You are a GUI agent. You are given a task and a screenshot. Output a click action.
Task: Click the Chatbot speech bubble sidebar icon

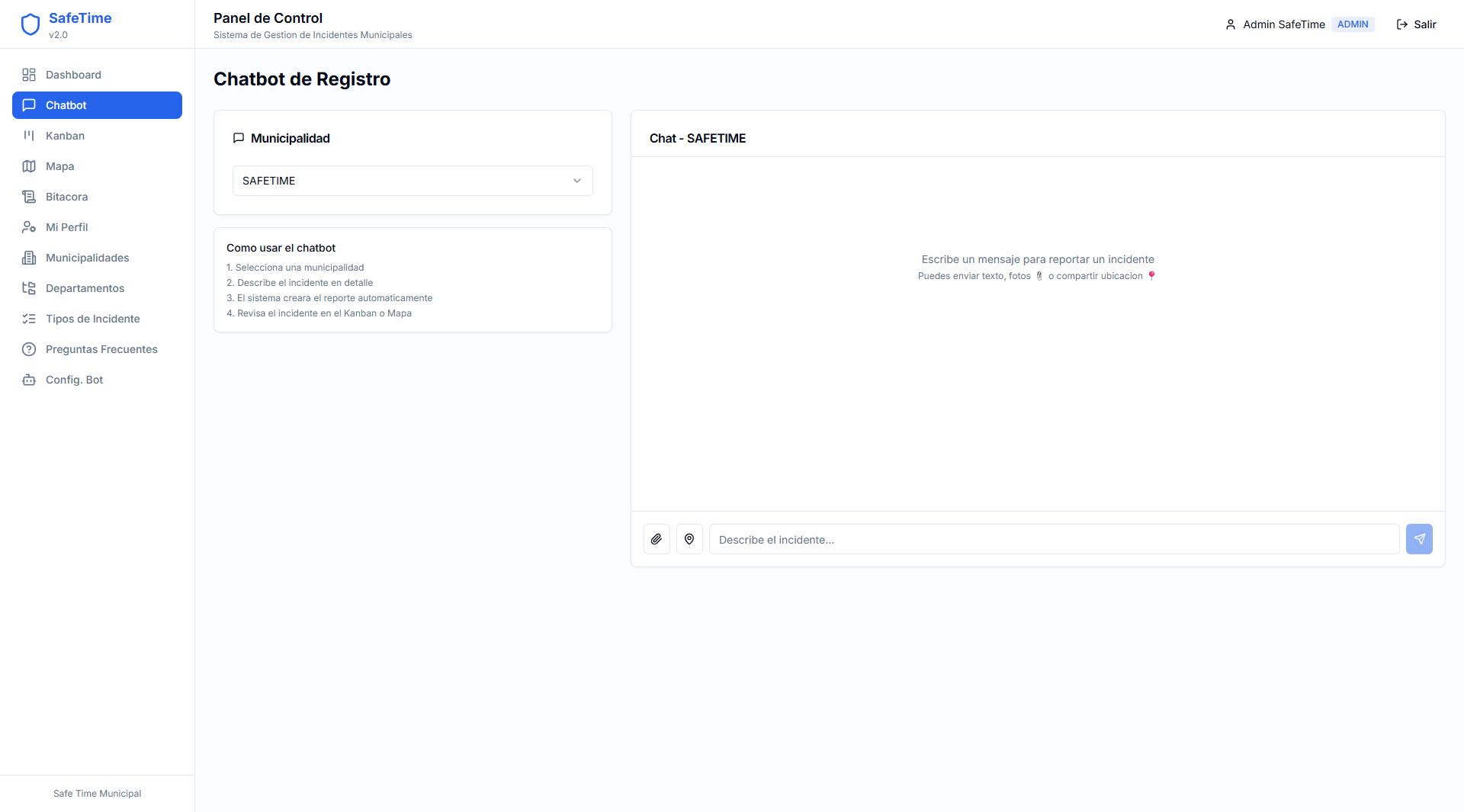pyautogui.click(x=29, y=105)
